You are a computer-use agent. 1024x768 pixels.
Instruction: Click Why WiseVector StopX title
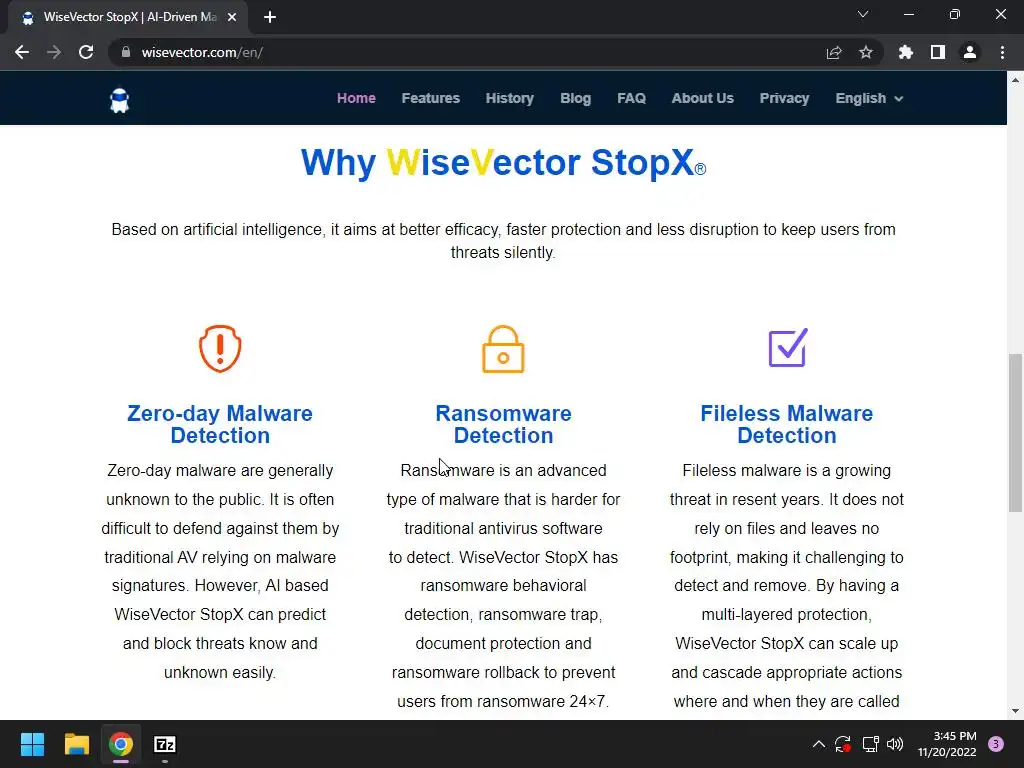(x=503, y=162)
